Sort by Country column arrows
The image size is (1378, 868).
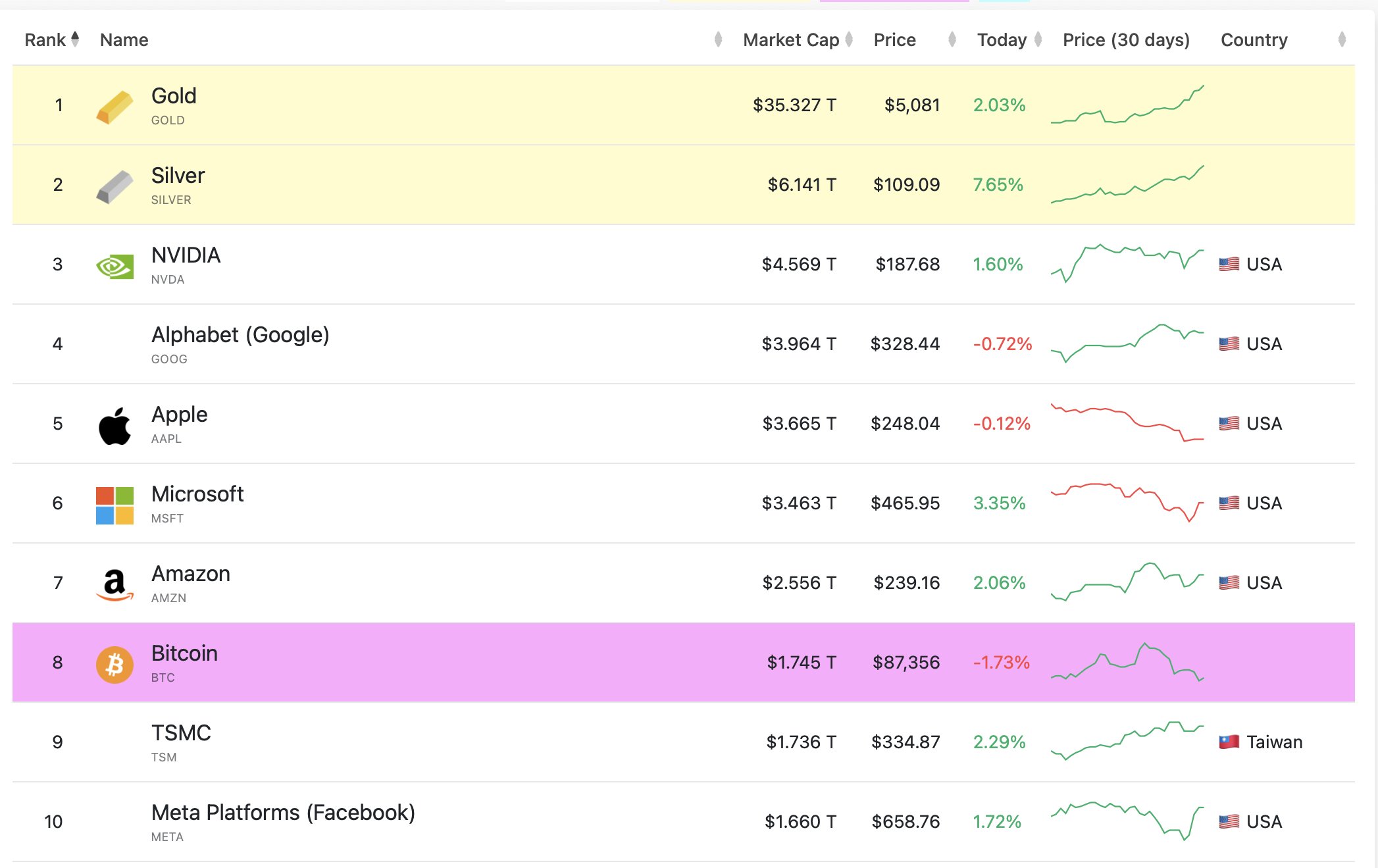tap(1342, 39)
